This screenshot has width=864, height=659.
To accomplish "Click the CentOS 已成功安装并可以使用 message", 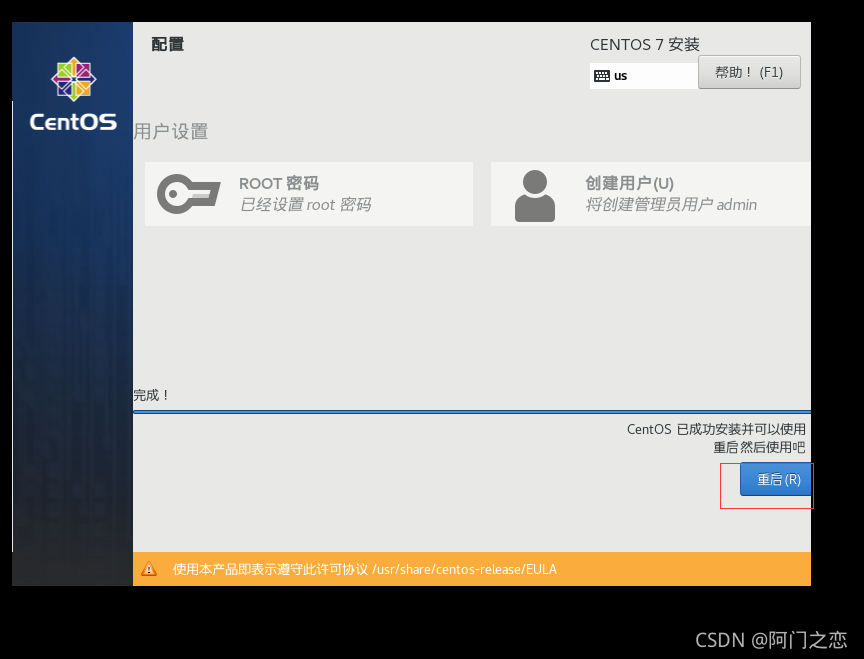I will pos(716,429).
